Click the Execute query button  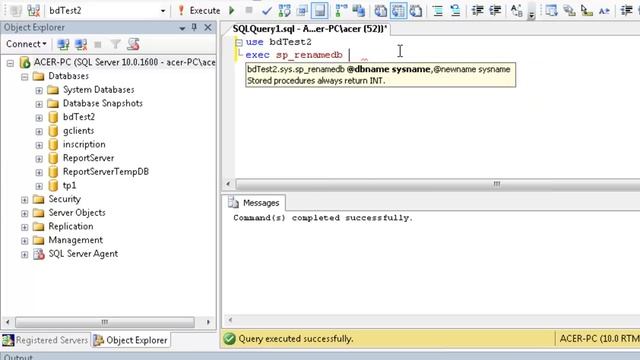click(199, 10)
